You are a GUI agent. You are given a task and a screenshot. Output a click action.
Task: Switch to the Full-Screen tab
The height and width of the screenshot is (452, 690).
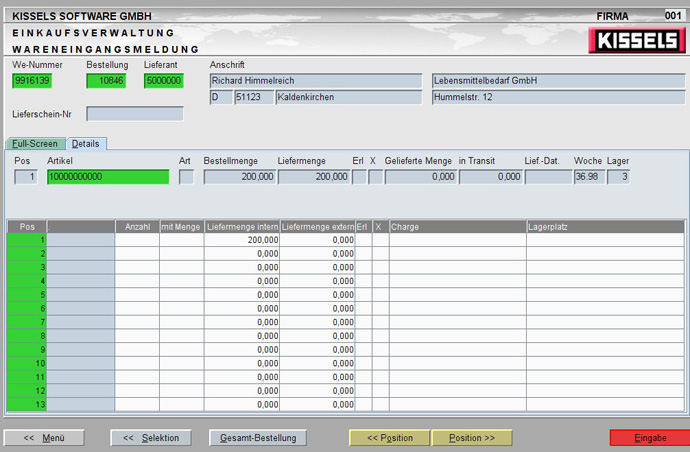35,144
